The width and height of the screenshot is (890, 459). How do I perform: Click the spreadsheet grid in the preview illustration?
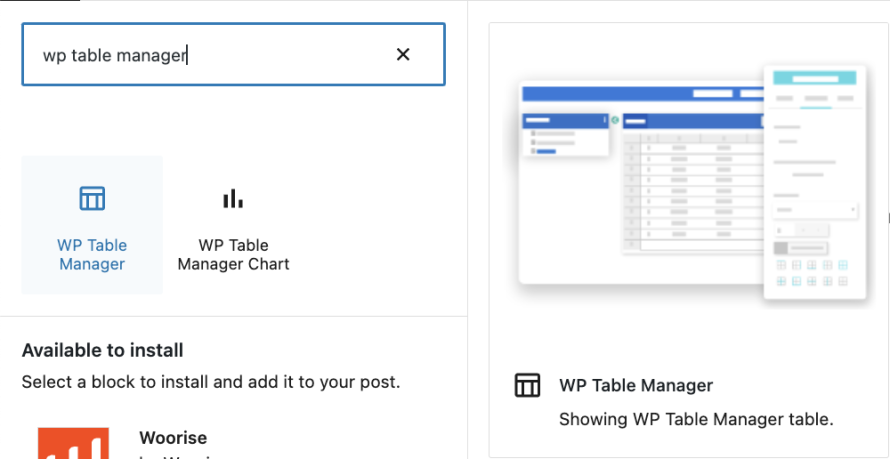click(690, 190)
